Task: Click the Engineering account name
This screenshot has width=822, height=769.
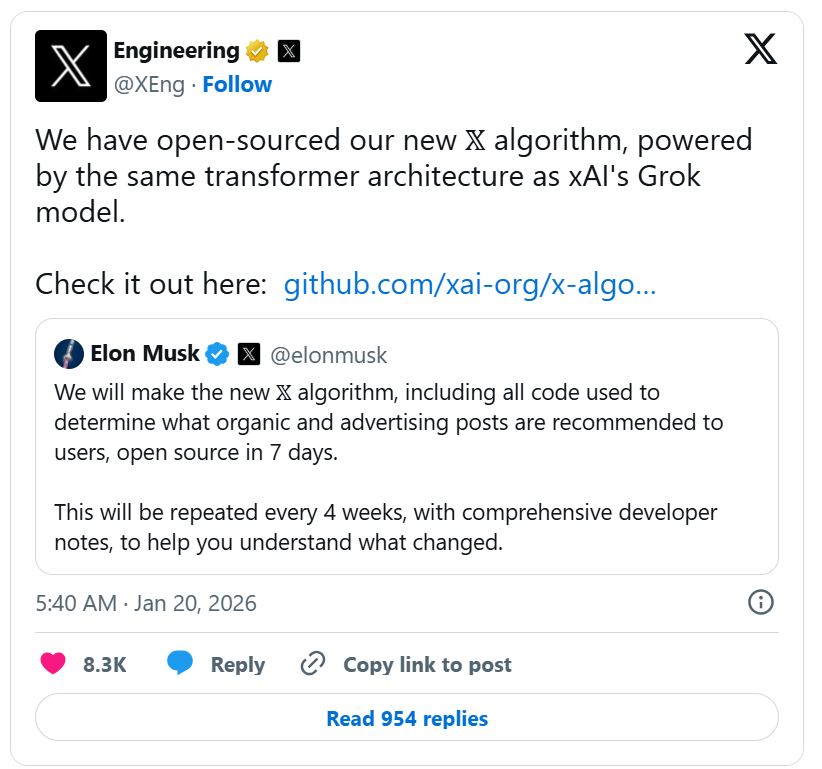Action: coord(176,51)
